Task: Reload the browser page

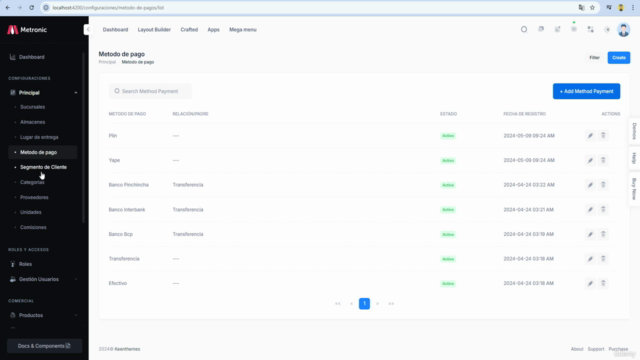Action: pos(31,8)
